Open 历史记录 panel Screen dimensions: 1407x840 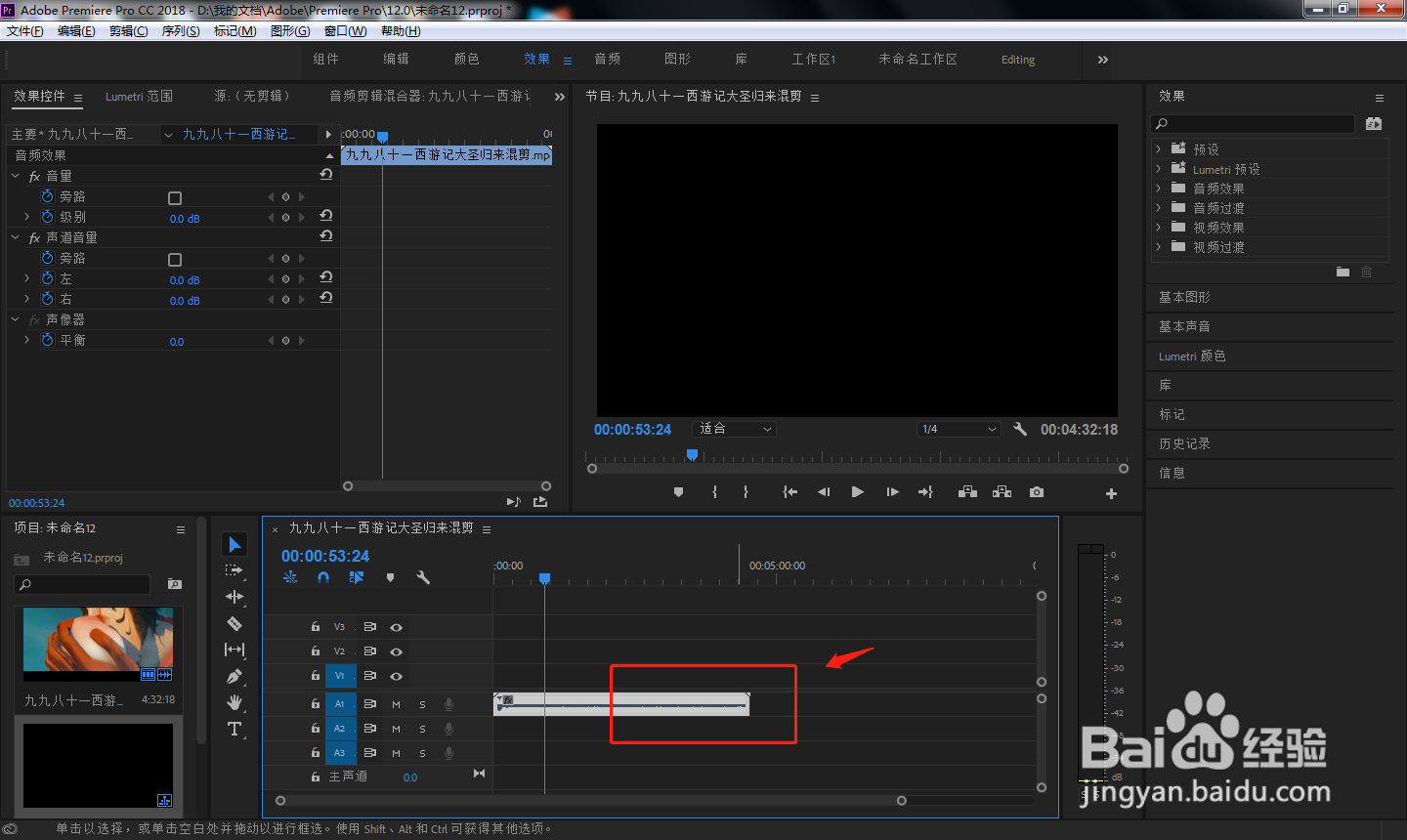pos(1184,443)
